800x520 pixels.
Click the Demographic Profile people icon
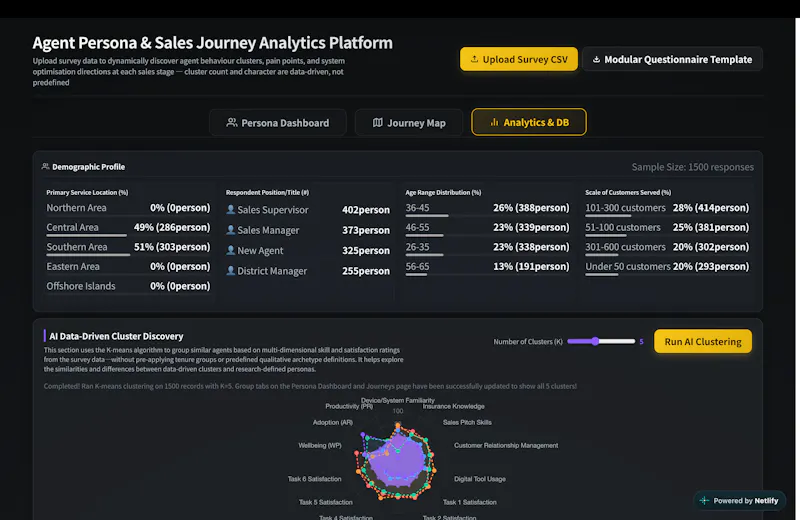(45, 166)
